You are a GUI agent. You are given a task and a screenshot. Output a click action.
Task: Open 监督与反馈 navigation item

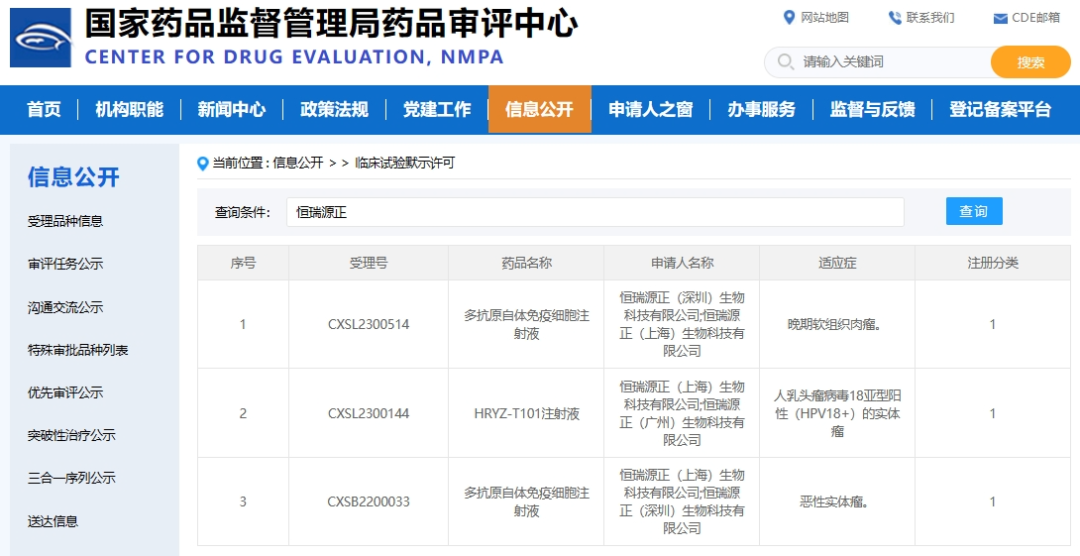point(872,109)
